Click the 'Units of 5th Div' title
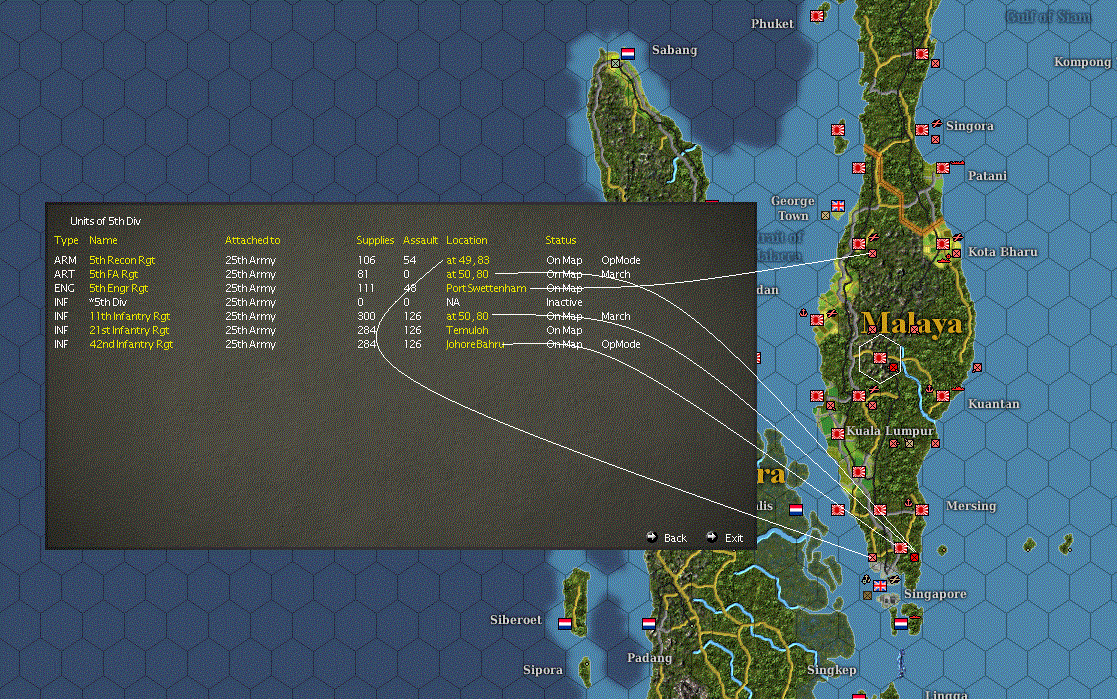This screenshot has height=699, width=1117. [105, 221]
